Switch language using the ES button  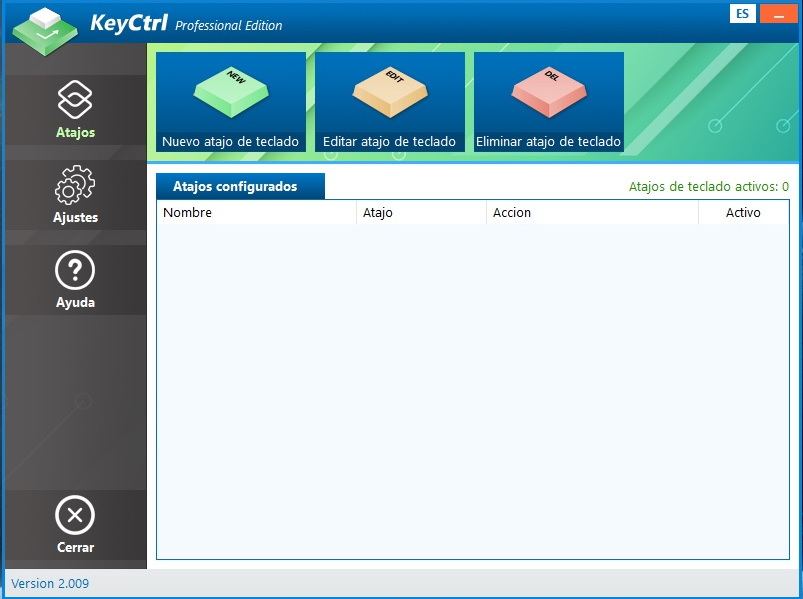point(743,14)
